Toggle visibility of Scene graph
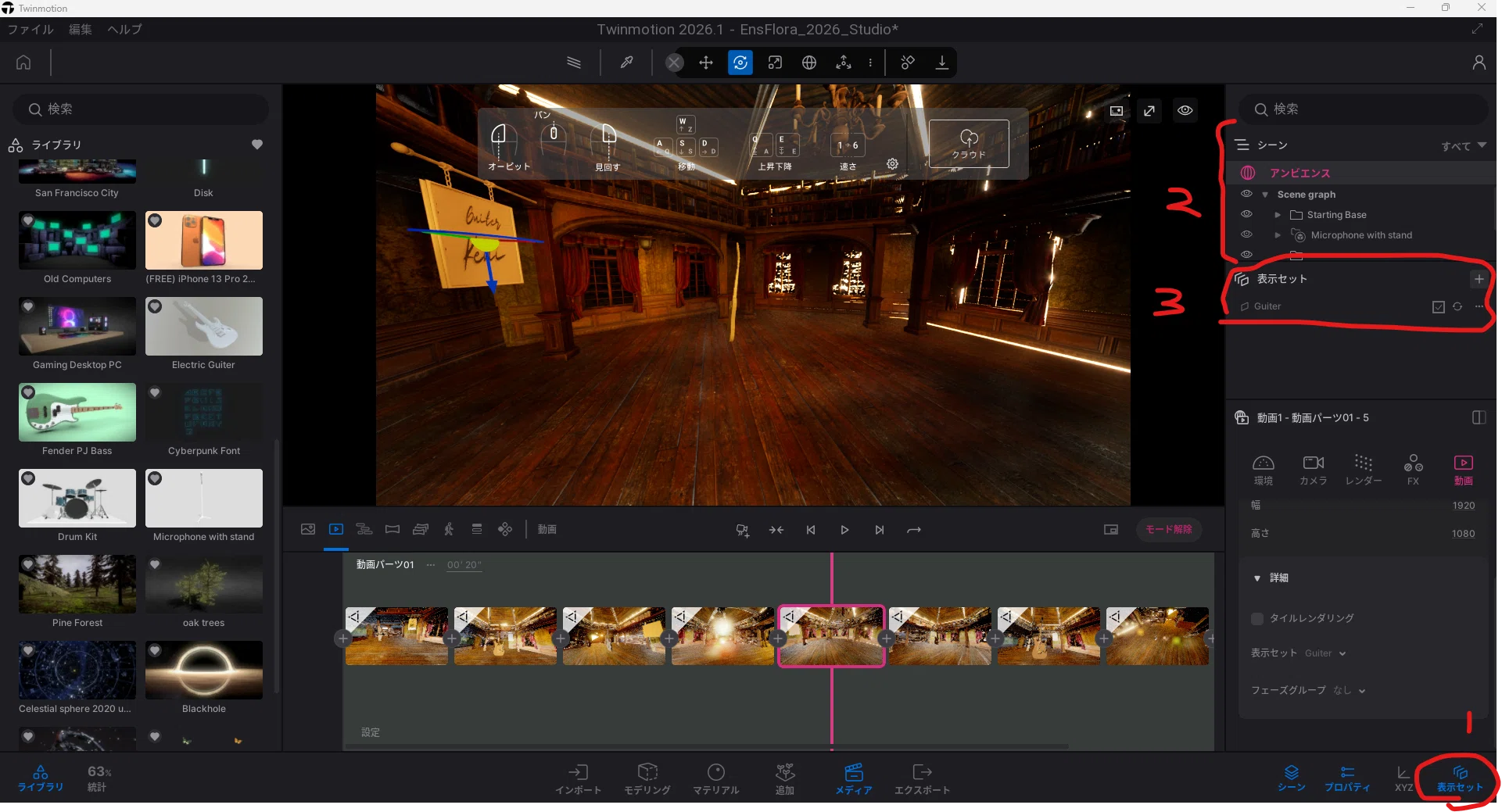The height and width of the screenshot is (812, 1502). pos(1246,194)
